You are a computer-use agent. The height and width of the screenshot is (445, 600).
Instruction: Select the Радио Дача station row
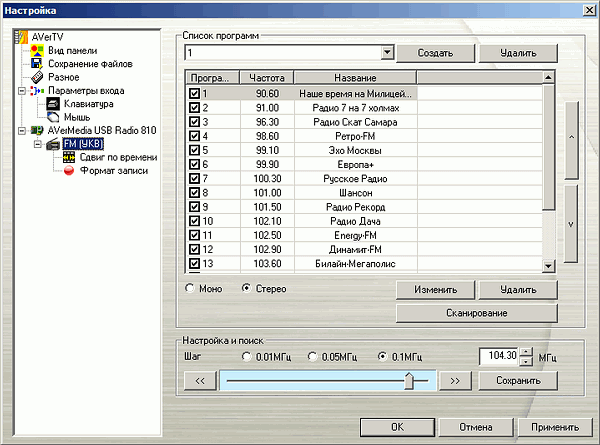pos(364,221)
